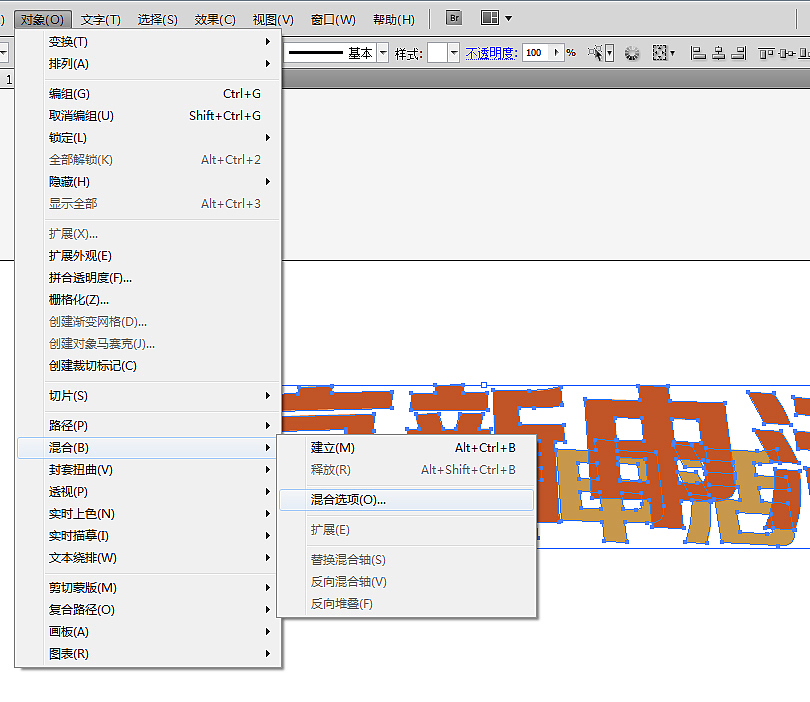
Task: Click the graphic style swatch box
Action: pos(437,53)
